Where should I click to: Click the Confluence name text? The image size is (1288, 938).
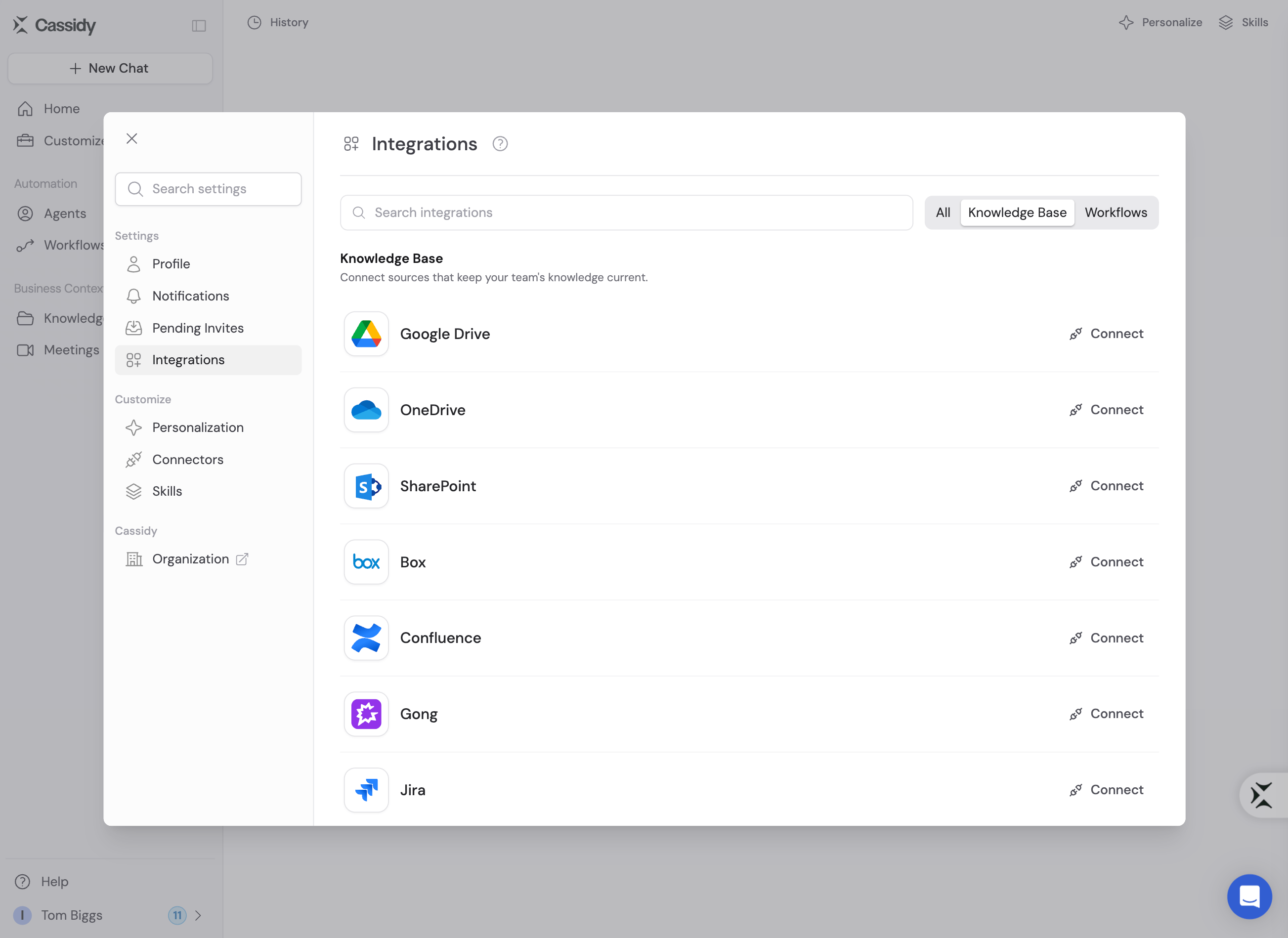coord(440,638)
